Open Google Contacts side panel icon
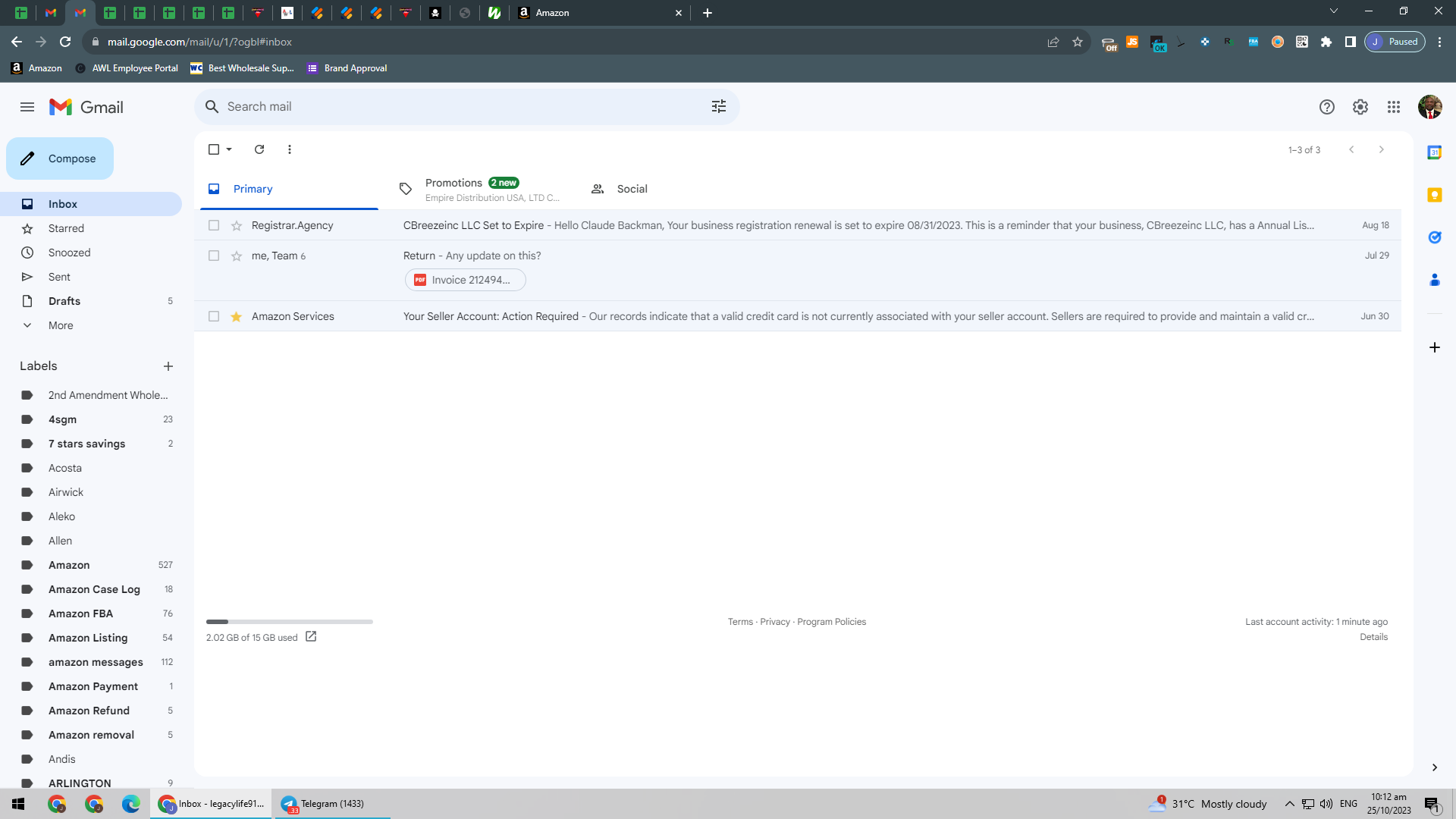The image size is (1456, 819). (x=1435, y=280)
